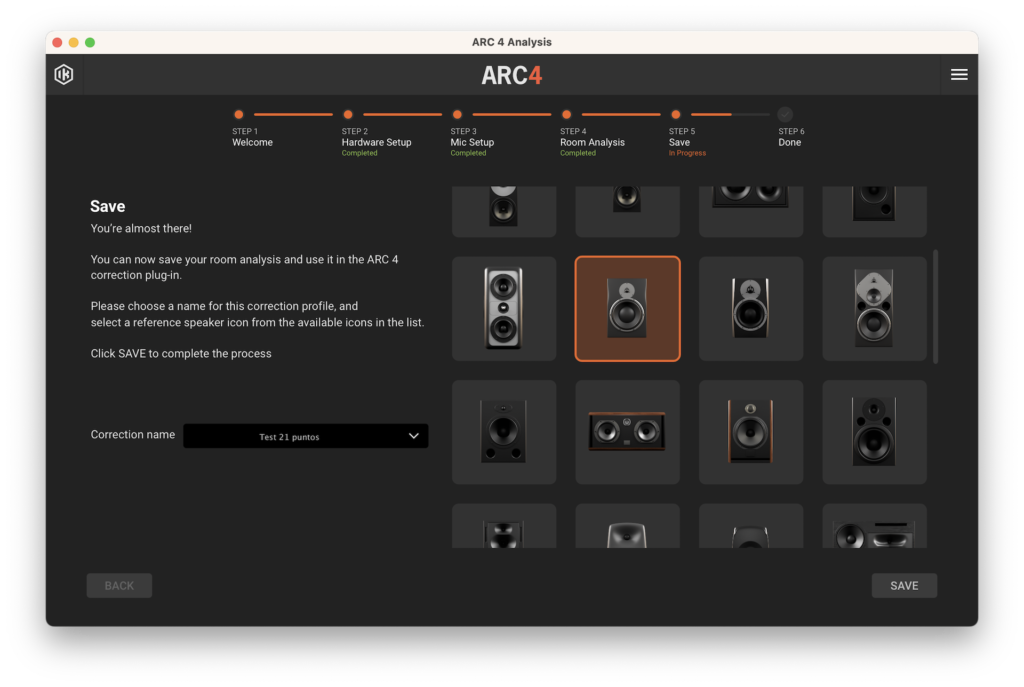The height and width of the screenshot is (687, 1024).
Task: Select the highlighted orange speaker icon
Action: 627,308
